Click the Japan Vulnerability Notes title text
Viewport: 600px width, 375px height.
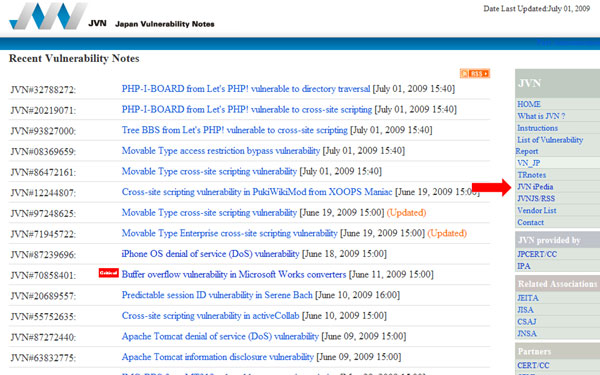click(x=165, y=24)
